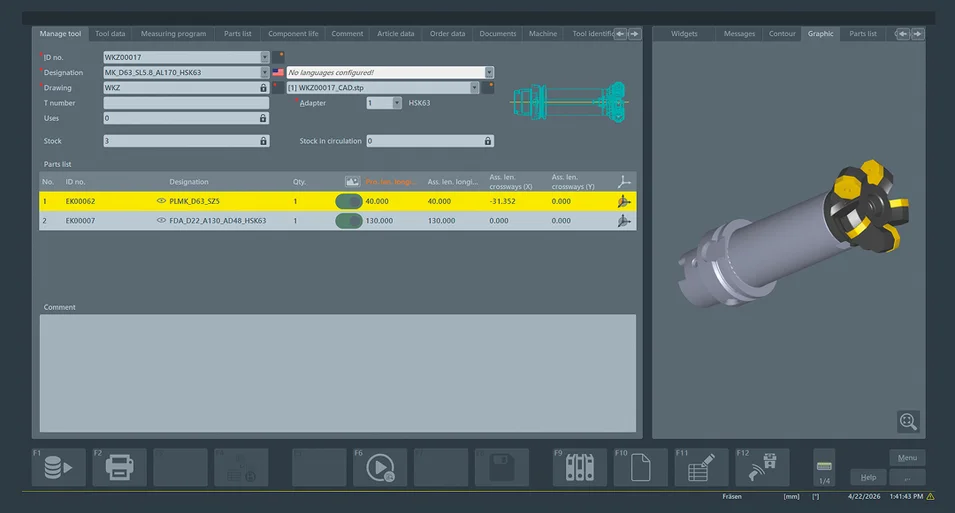Toggle the switch in row EK00007
Screen dimensions: 955x513
pos(349,221)
